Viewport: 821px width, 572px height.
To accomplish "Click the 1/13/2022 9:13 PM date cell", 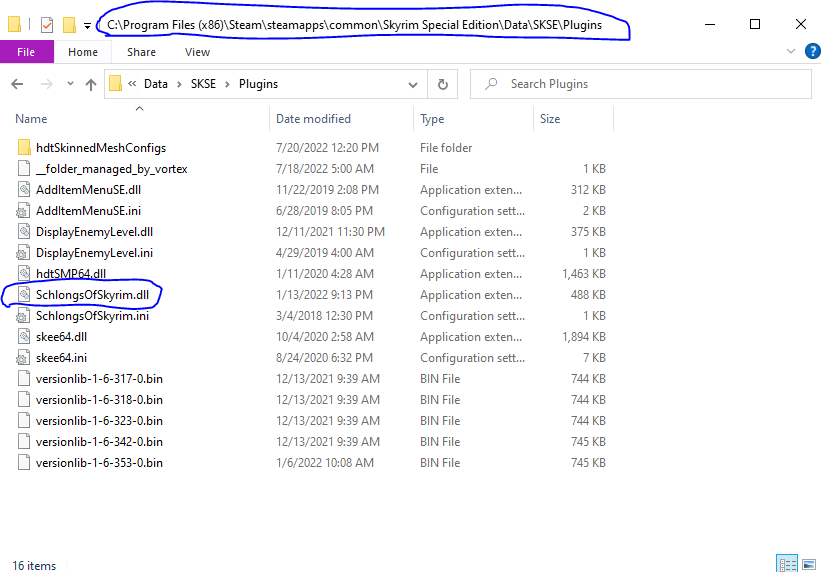I will click(325, 295).
